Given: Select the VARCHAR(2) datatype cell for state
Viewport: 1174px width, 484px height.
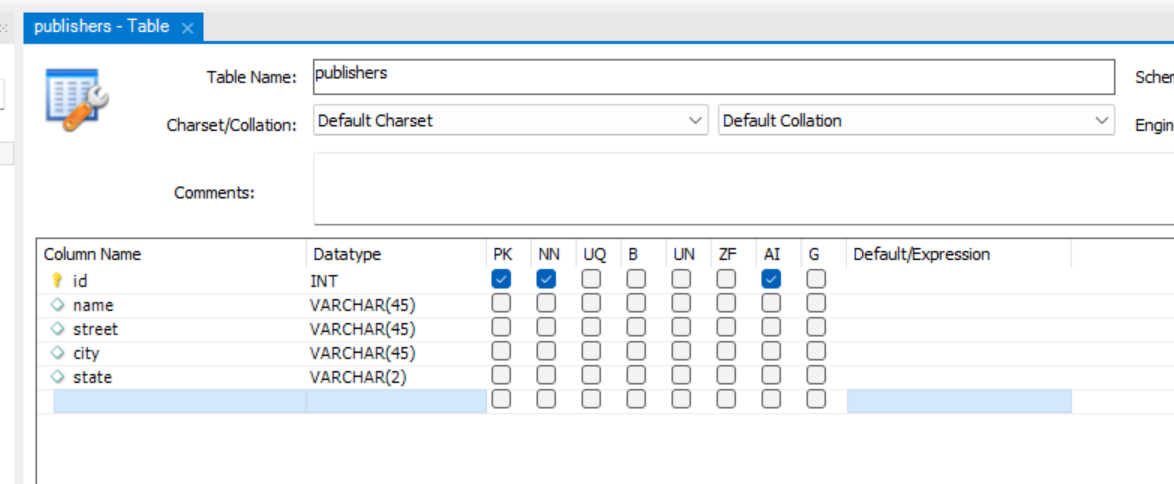Looking at the screenshot, I should pyautogui.click(x=395, y=377).
